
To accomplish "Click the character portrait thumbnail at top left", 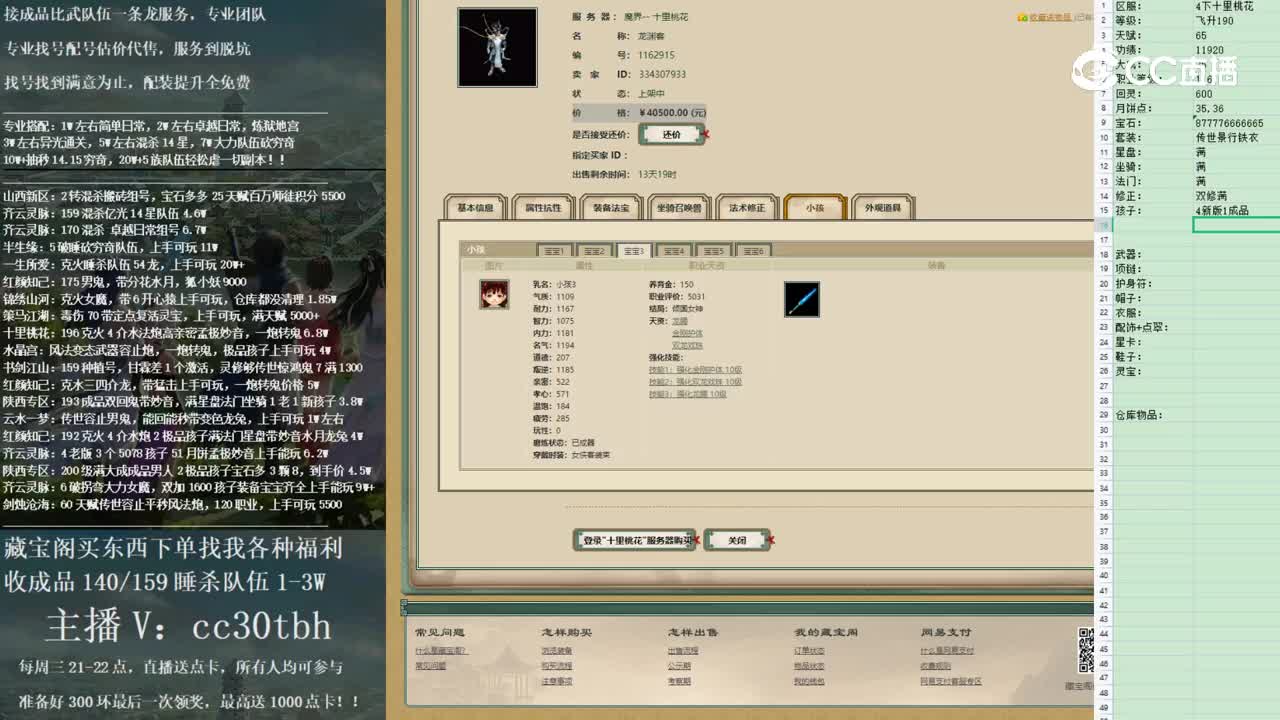I will [x=497, y=46].
